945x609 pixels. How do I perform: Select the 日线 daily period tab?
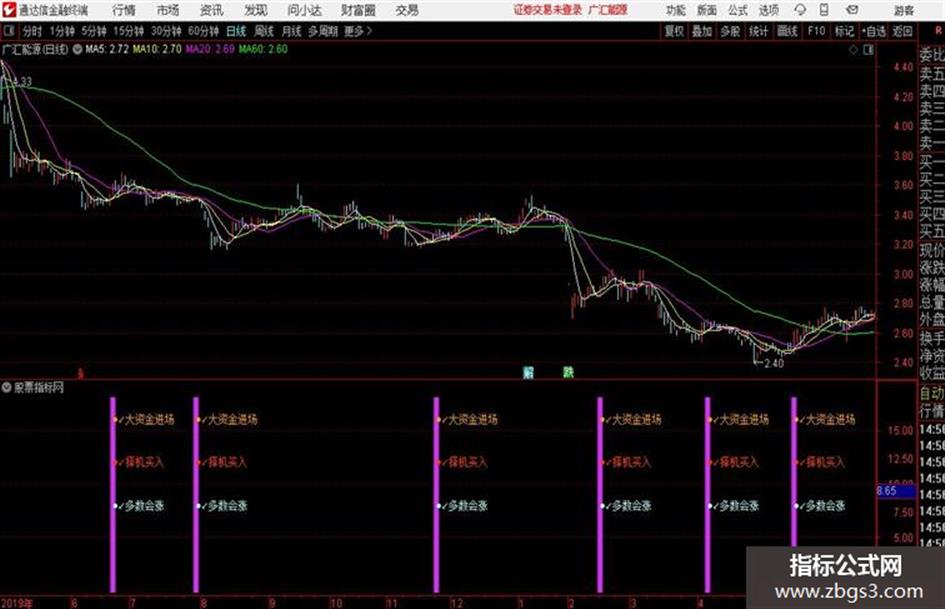point(236,31)
